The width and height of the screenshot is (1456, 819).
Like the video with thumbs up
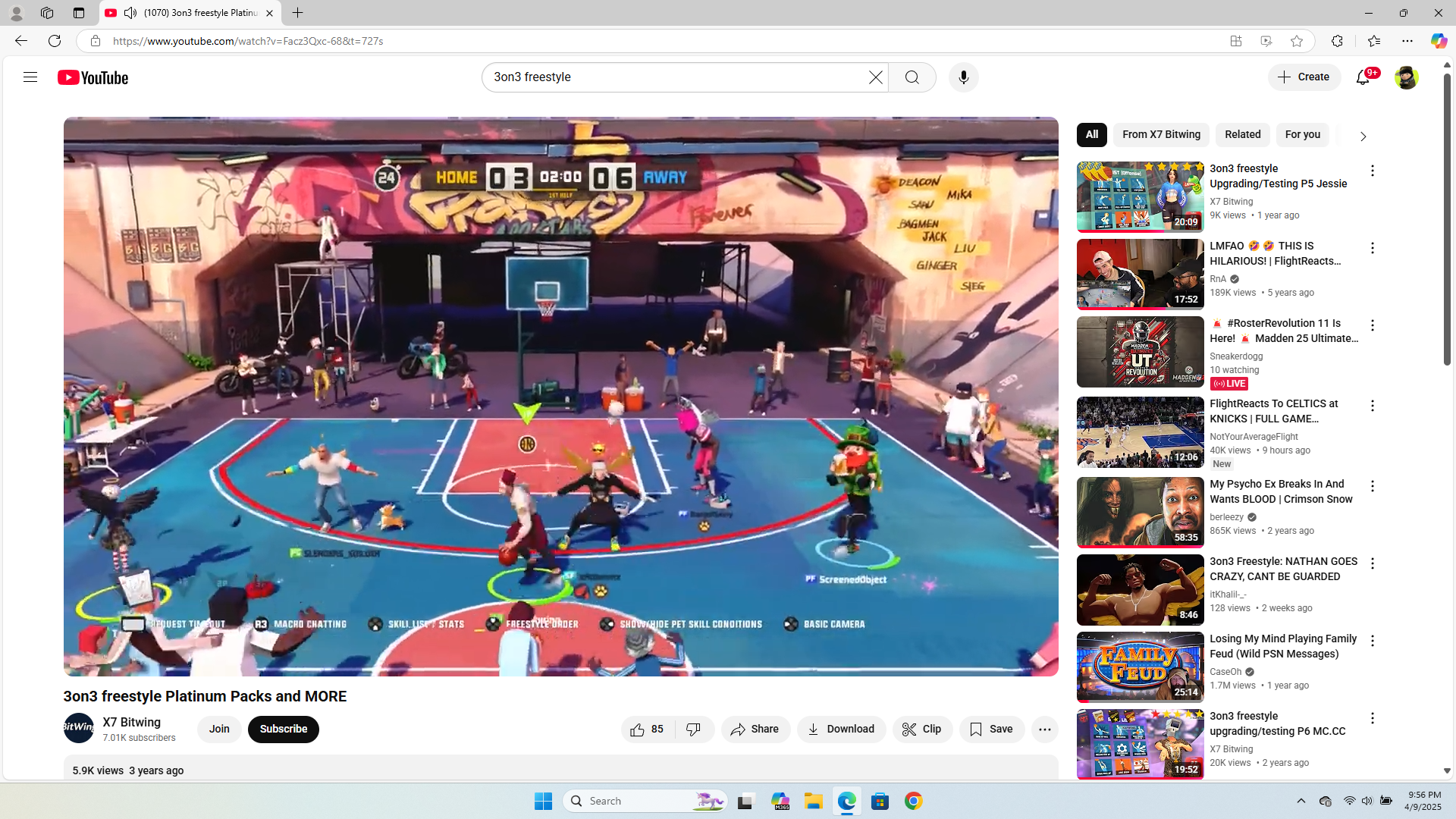648,729
